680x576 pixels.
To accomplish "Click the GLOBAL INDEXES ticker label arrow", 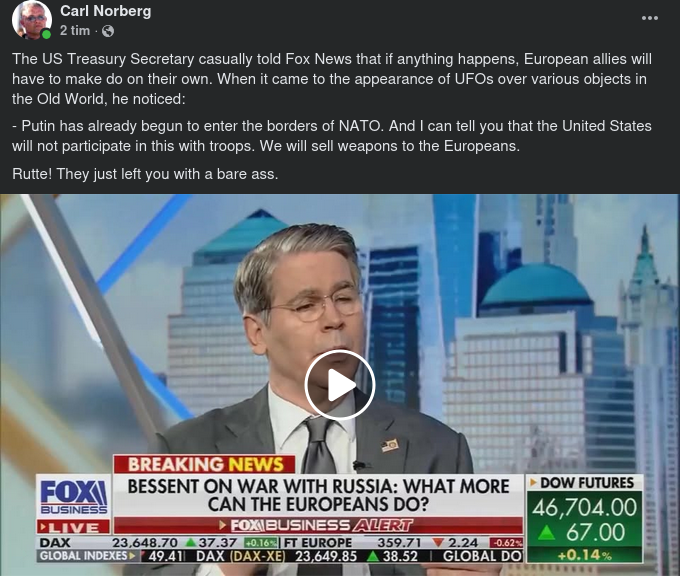I will [x=132, y=556].
